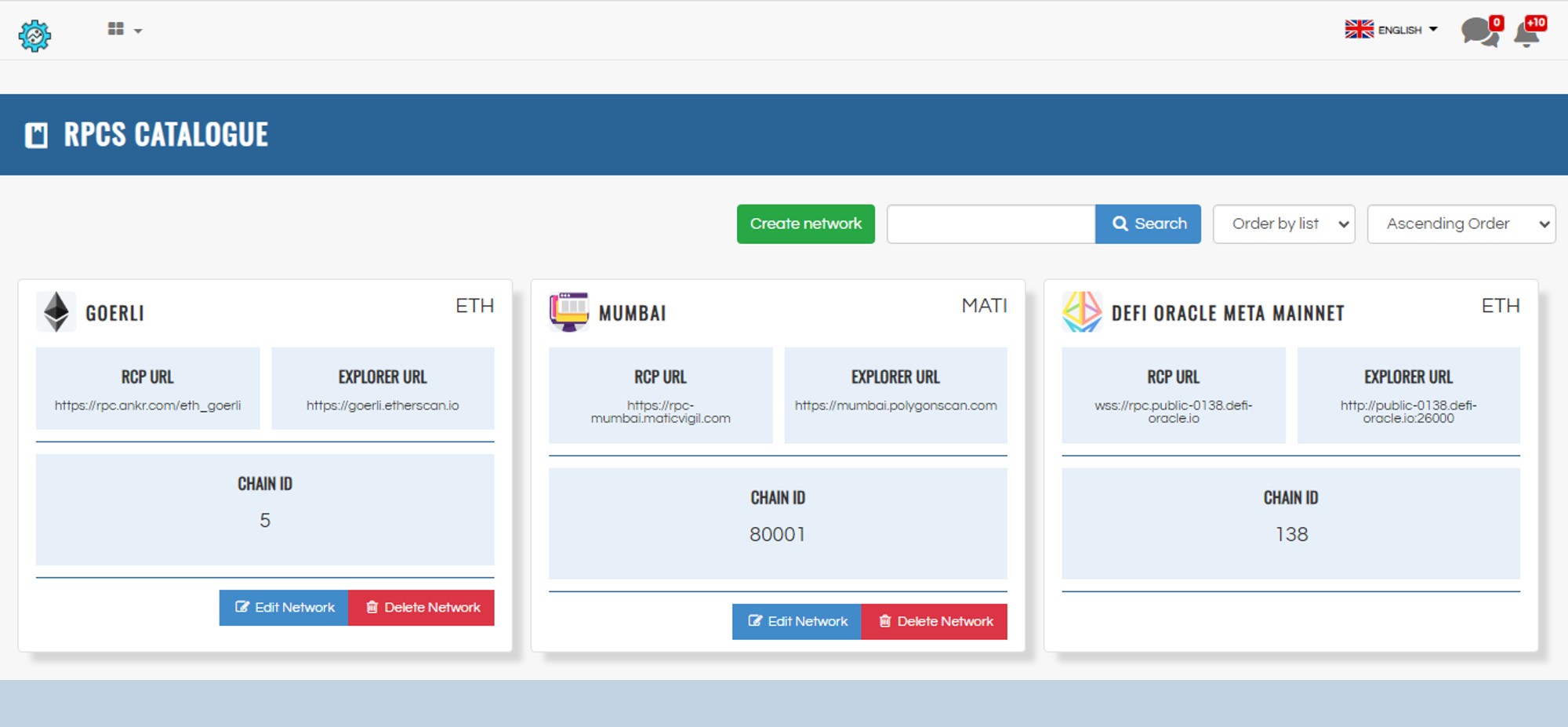Image resolution: width=1568 pixels, height=727 pixels.
Task: Open the Ascending Order dropdown
Action: 1461,224
